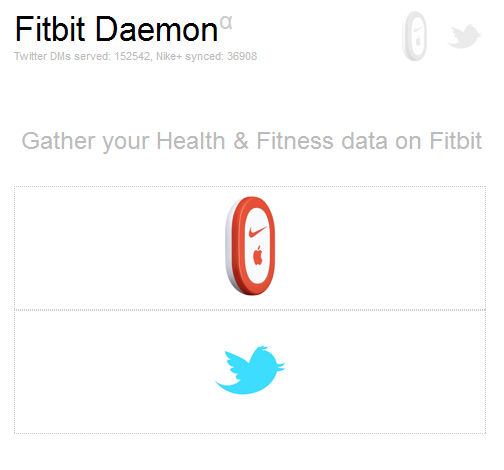
Task: Click the Fitbit Daemon title
Action: [116, 29]
